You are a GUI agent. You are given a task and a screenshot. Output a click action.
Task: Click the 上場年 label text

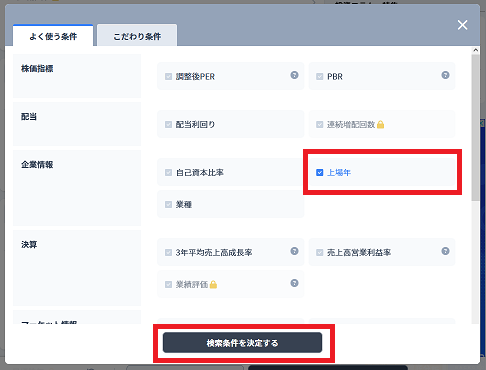pos(339,173)
